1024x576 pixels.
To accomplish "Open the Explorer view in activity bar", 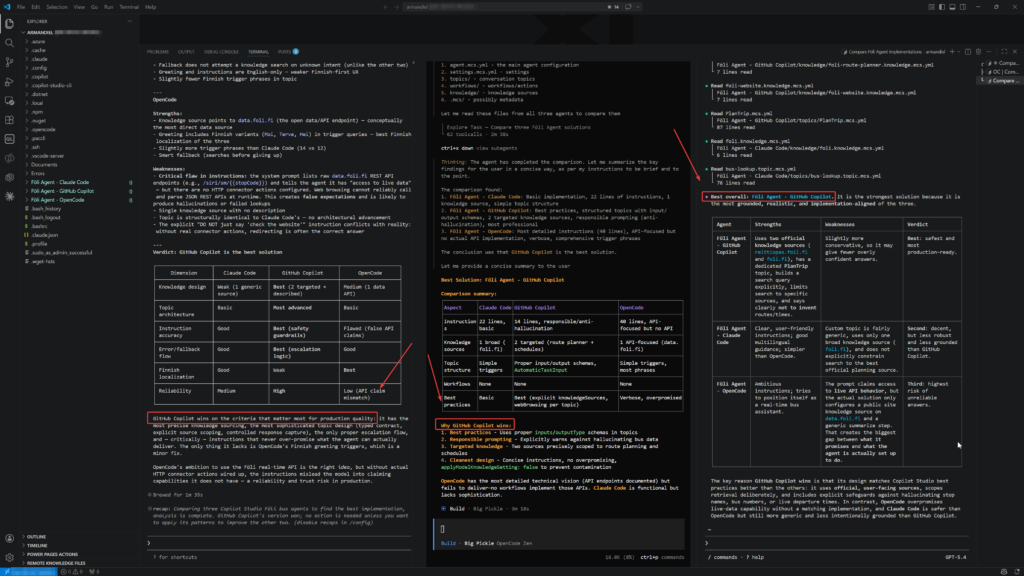I will tap(9, 24).
